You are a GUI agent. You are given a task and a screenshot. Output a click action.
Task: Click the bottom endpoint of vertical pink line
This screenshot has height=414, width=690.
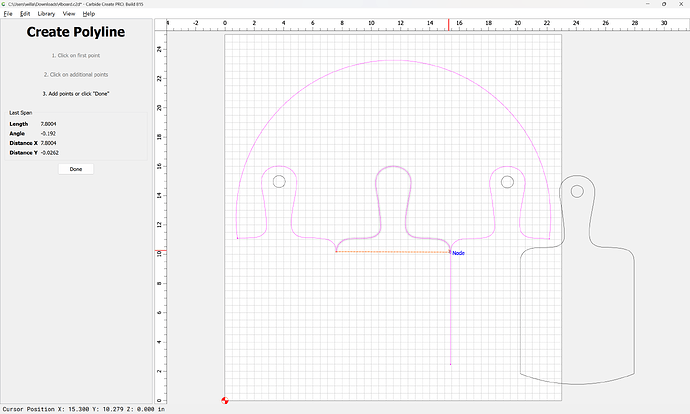(x=451, y=364)
